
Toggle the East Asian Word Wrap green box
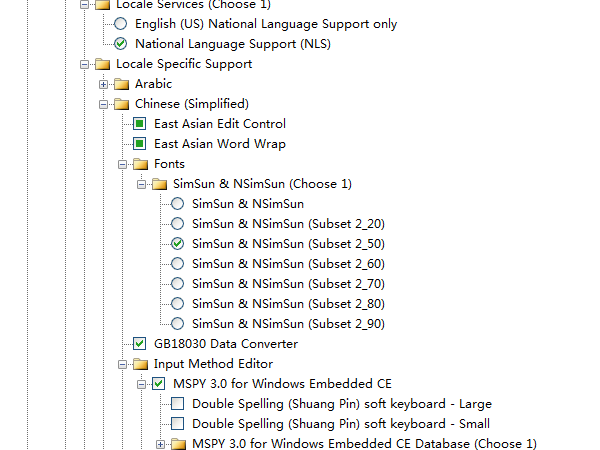tap(140, 144)
